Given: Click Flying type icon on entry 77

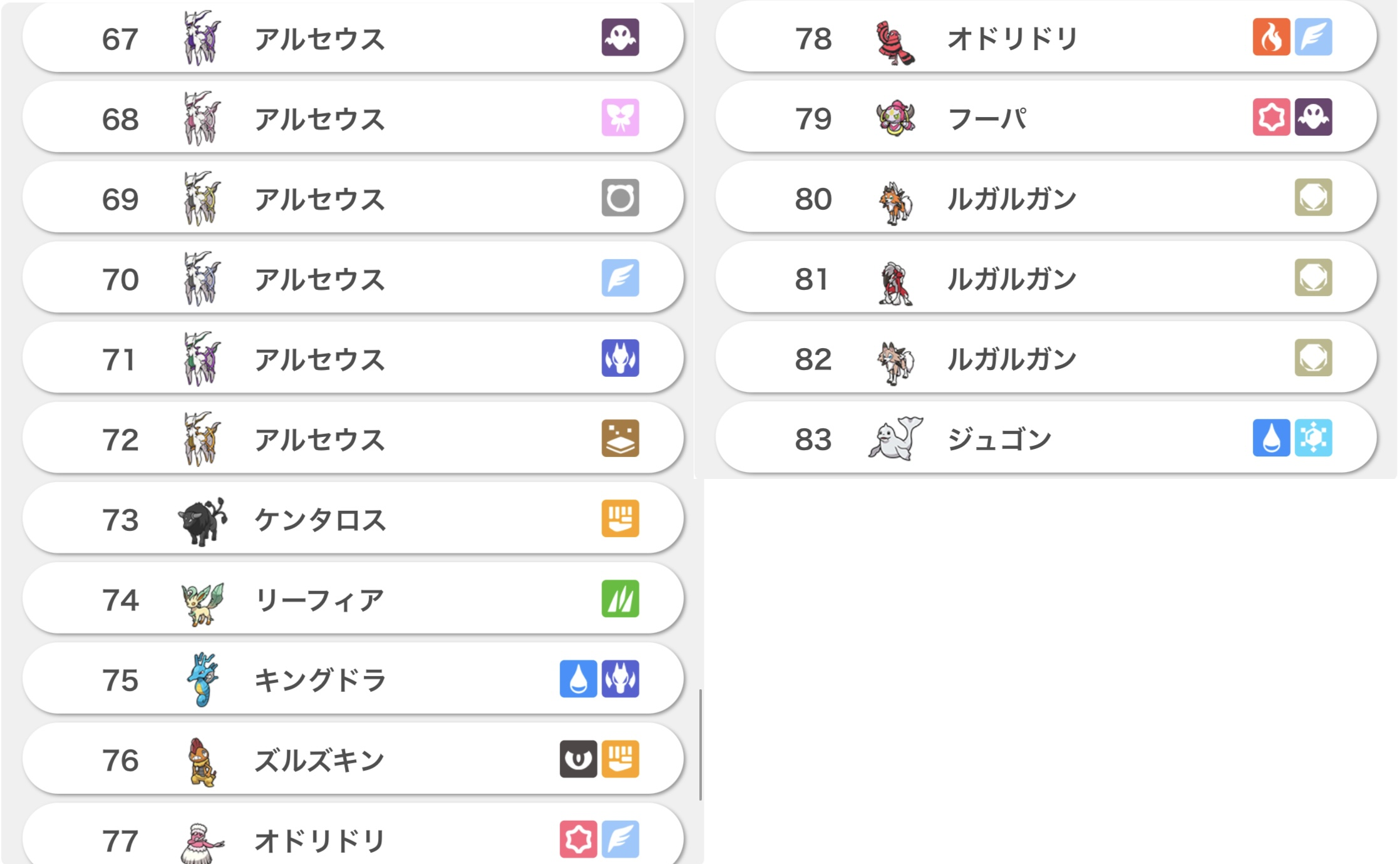Looking at the screenshot, I should [x=620, y=839].
